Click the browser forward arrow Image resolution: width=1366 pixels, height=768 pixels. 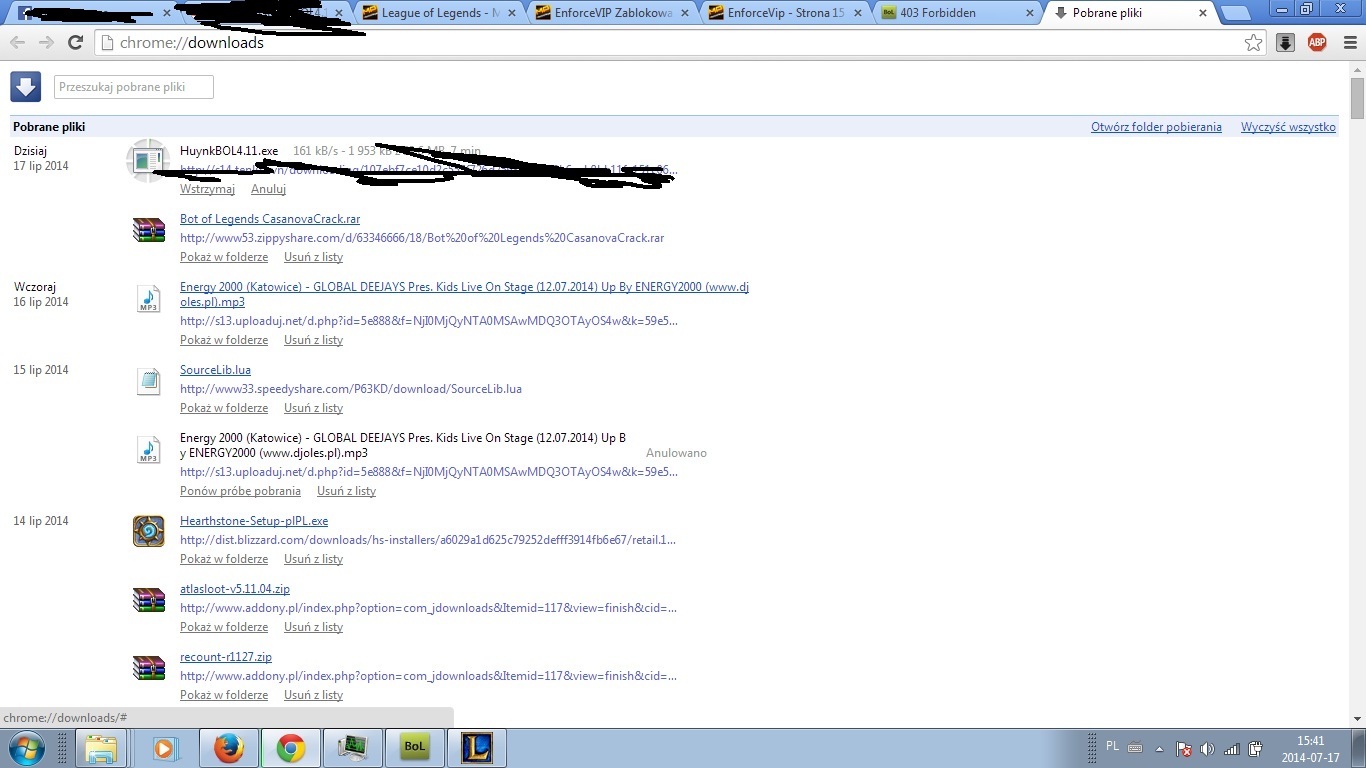point(45,42)
